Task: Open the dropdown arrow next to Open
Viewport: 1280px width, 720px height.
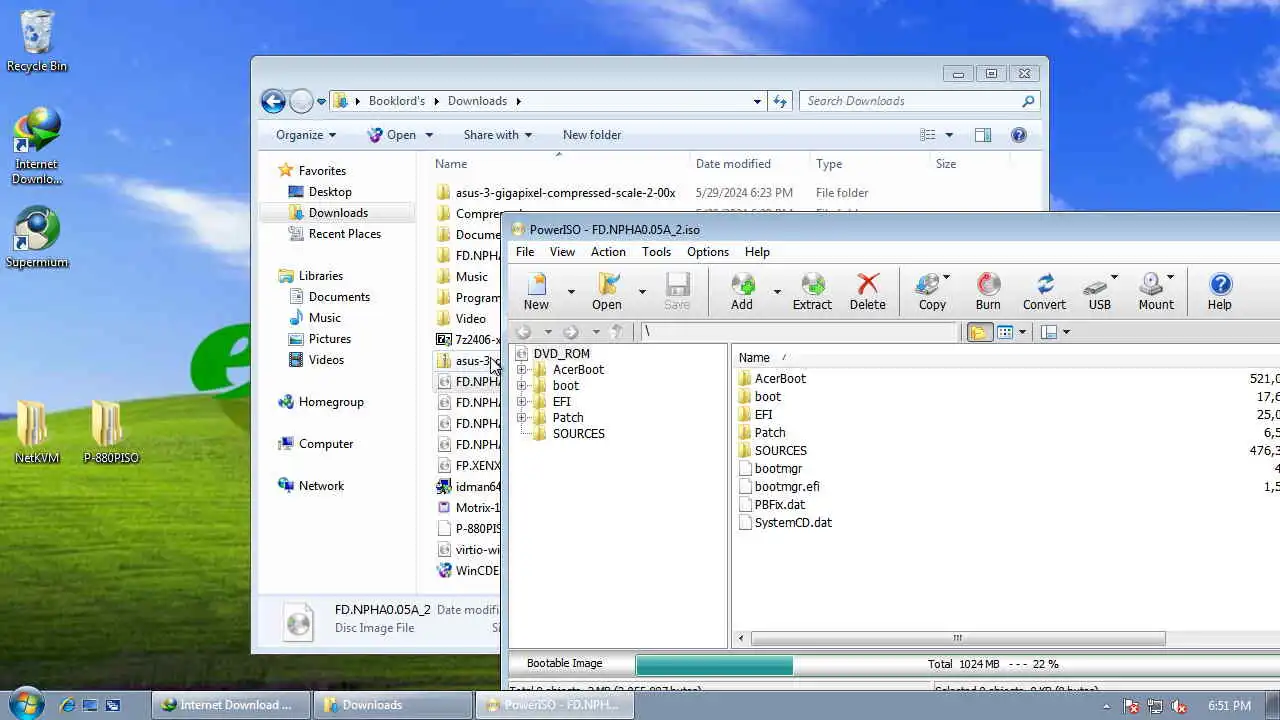Action: pyautogui.click(x=642, y=292)
